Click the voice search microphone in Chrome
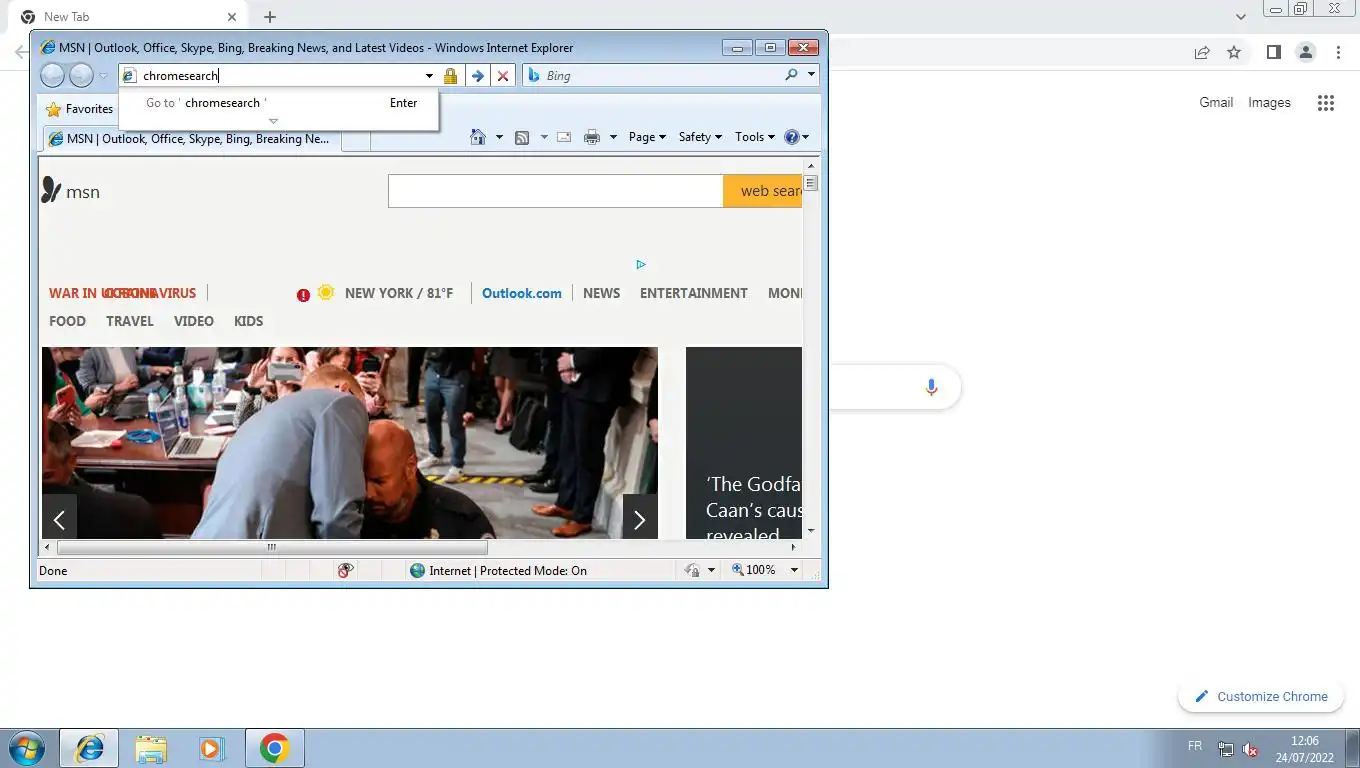The height and width of the screenshot is (768, 1360). click(931, 387)
